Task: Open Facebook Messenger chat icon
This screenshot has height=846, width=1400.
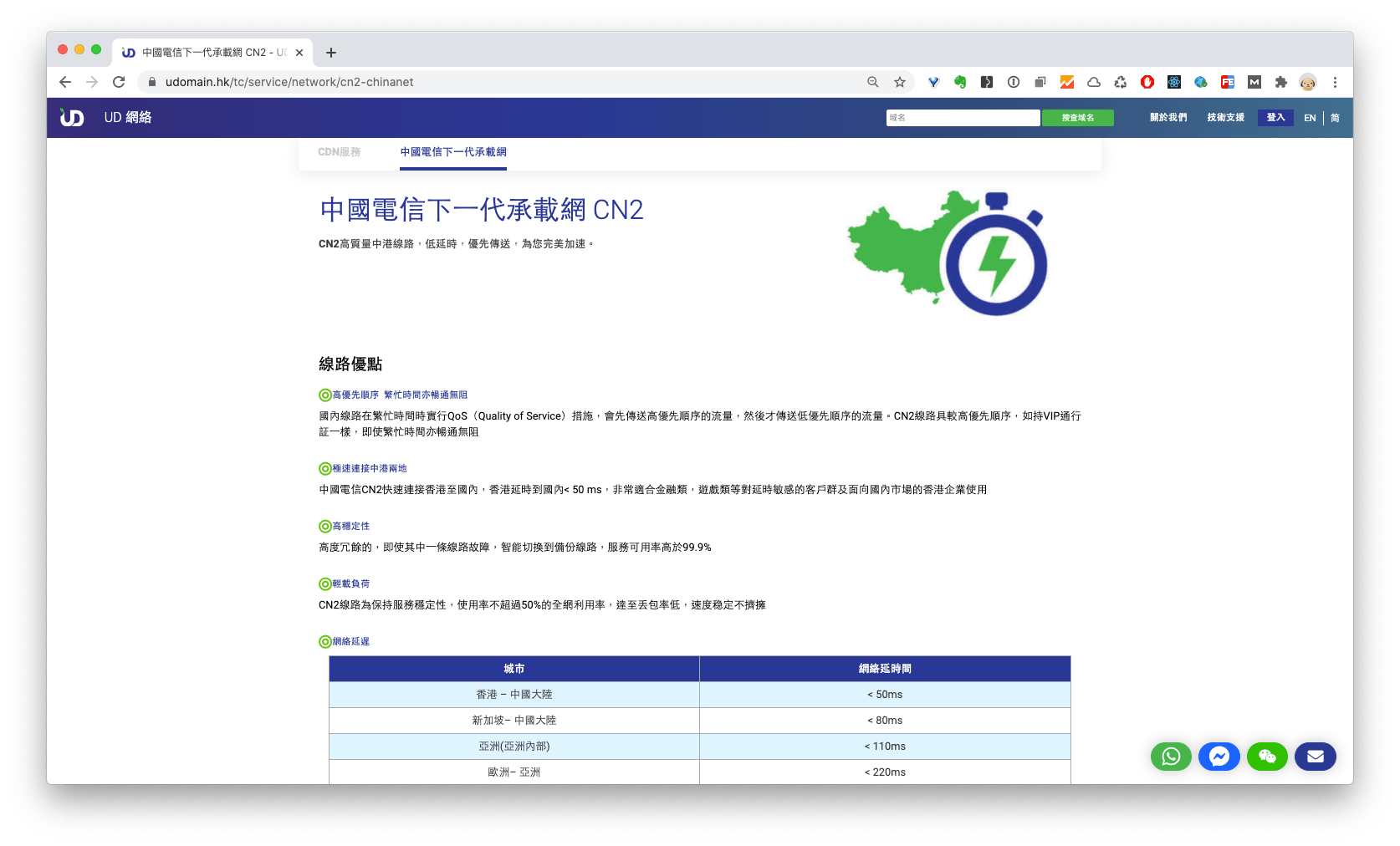Action: 1219,757
